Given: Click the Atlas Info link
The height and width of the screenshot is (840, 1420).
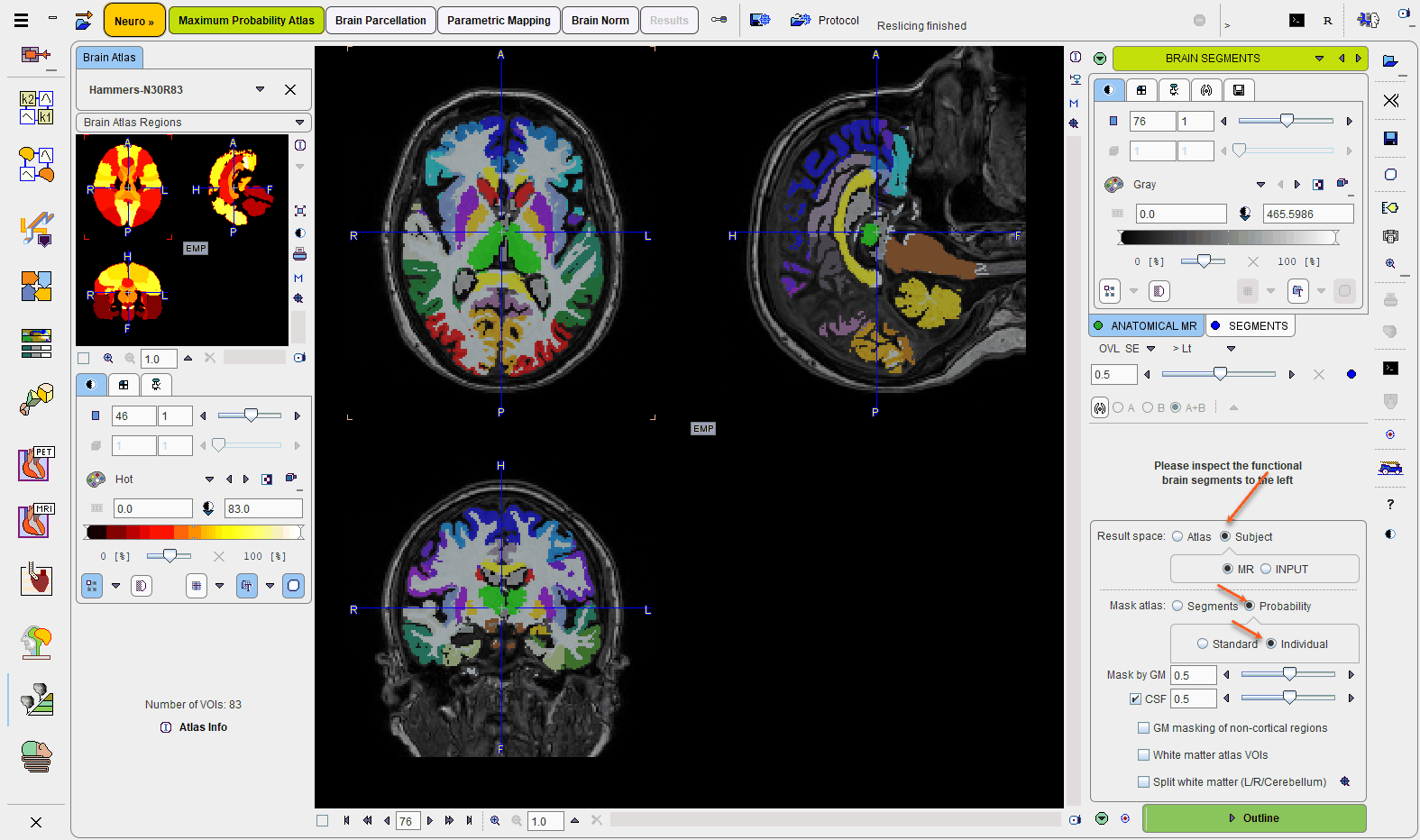Looking at the screenshot, I should [x=203, y=727].
